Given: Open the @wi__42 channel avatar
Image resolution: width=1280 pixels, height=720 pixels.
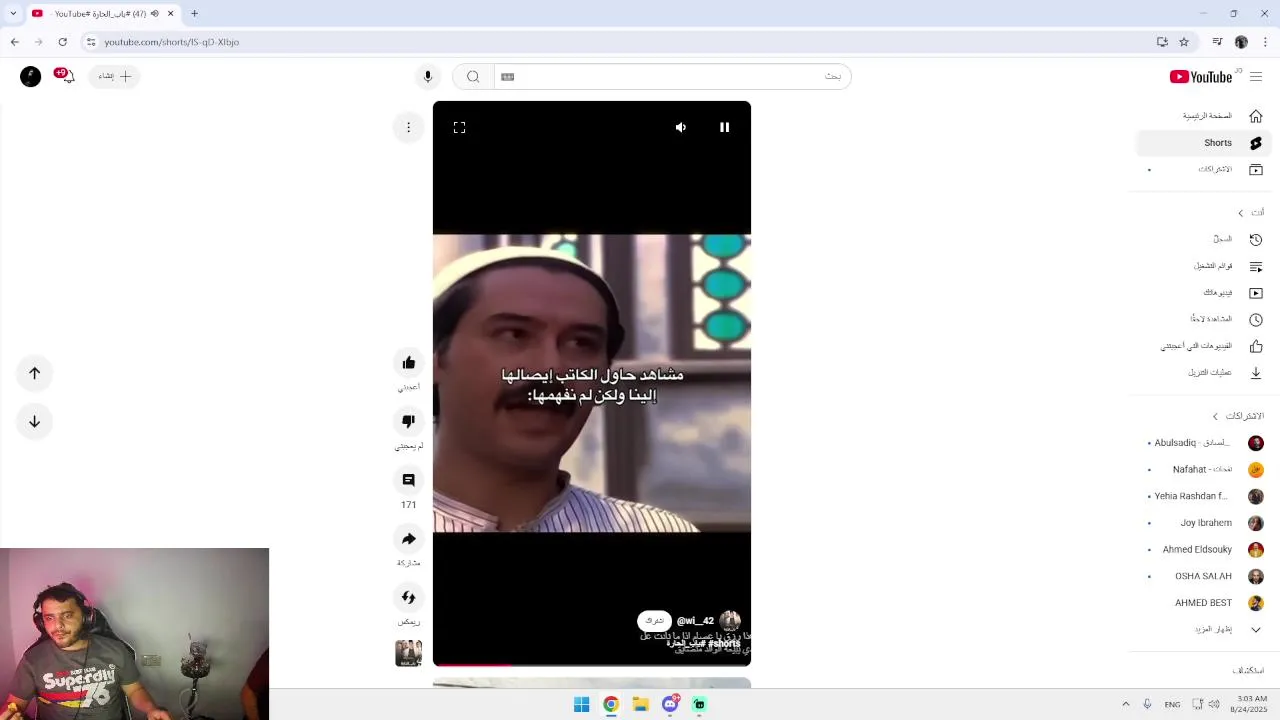Looking at the screenshot, I should click(730, 621).
